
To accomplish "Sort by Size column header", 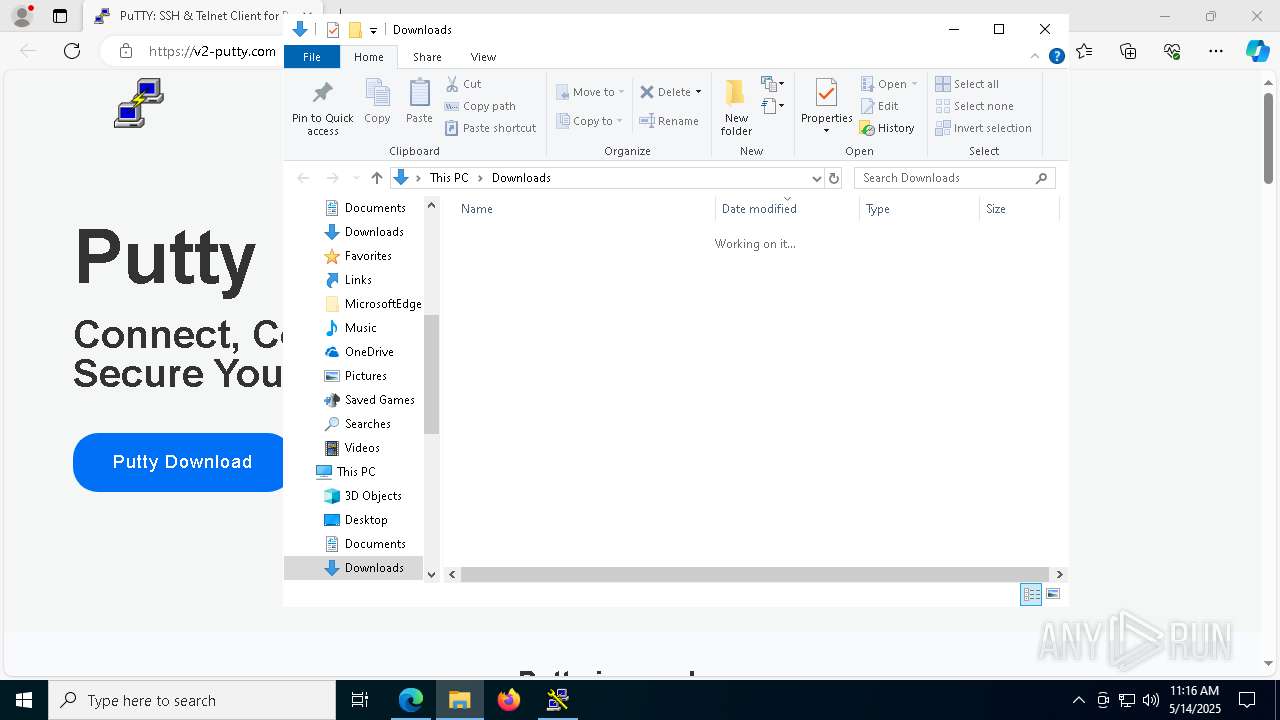I will (x=1019, y=209).
